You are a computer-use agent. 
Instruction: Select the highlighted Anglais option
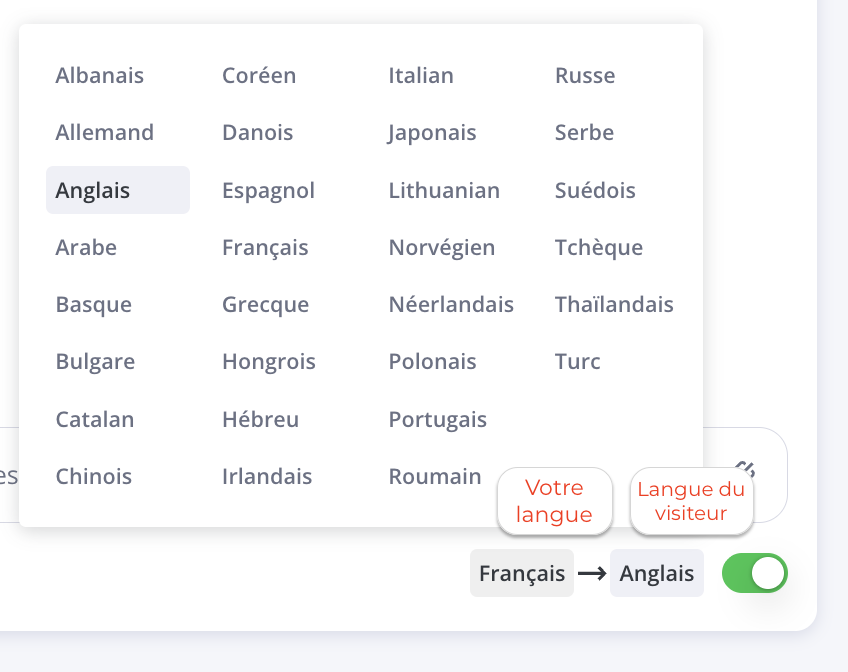tap(94, 190)
